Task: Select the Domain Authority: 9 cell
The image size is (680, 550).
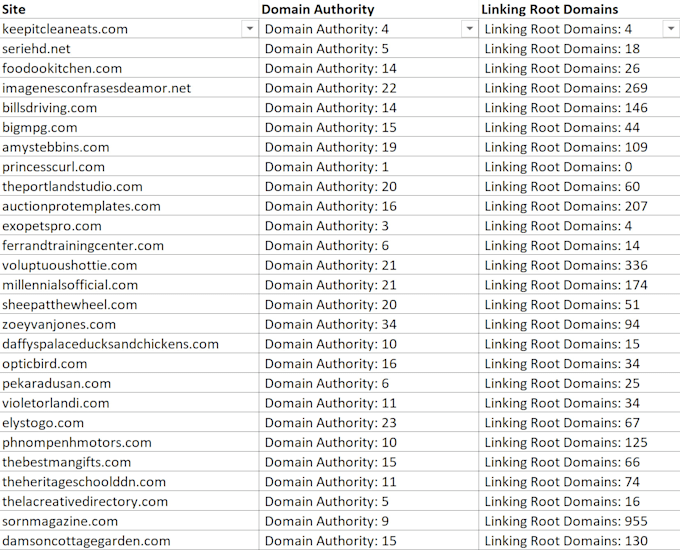Action: [369, 521]
